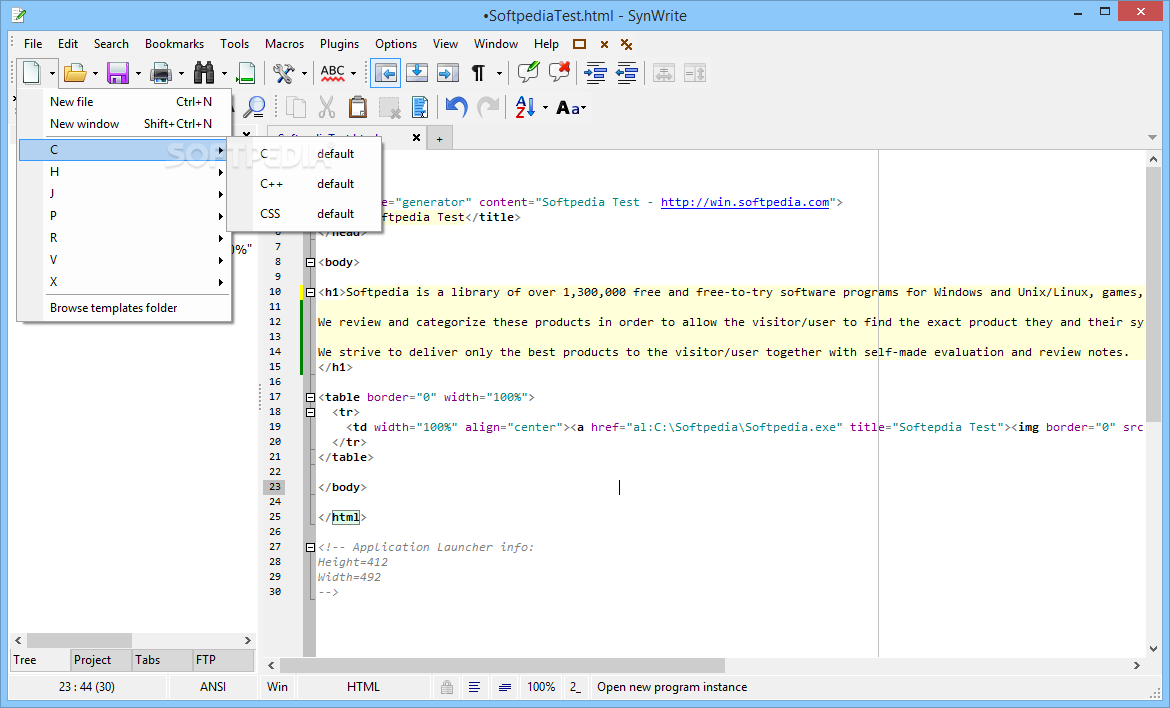Click the Indent lines icon

tap(595, 73)
